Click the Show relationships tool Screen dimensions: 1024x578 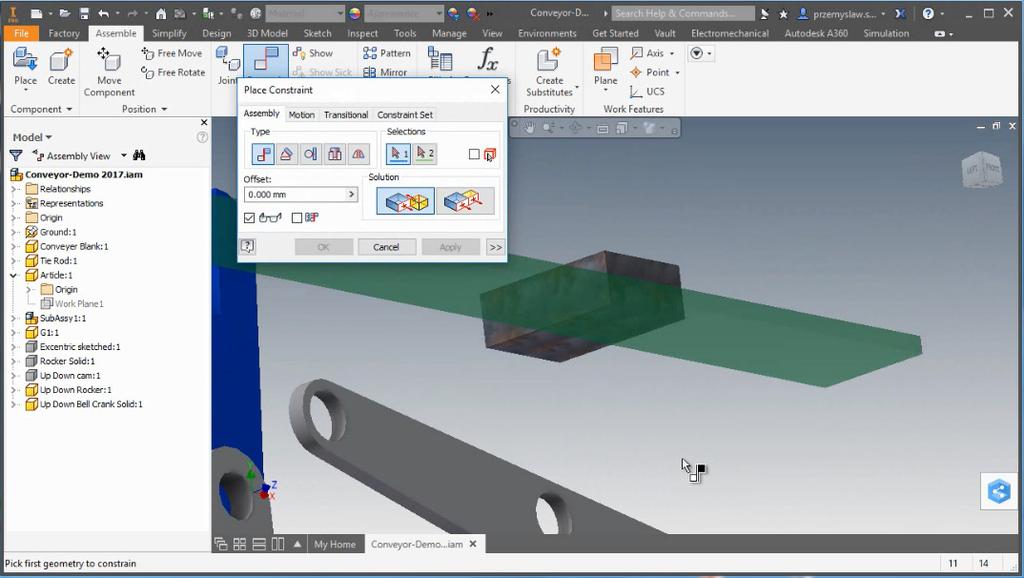(x=313, y=53)
